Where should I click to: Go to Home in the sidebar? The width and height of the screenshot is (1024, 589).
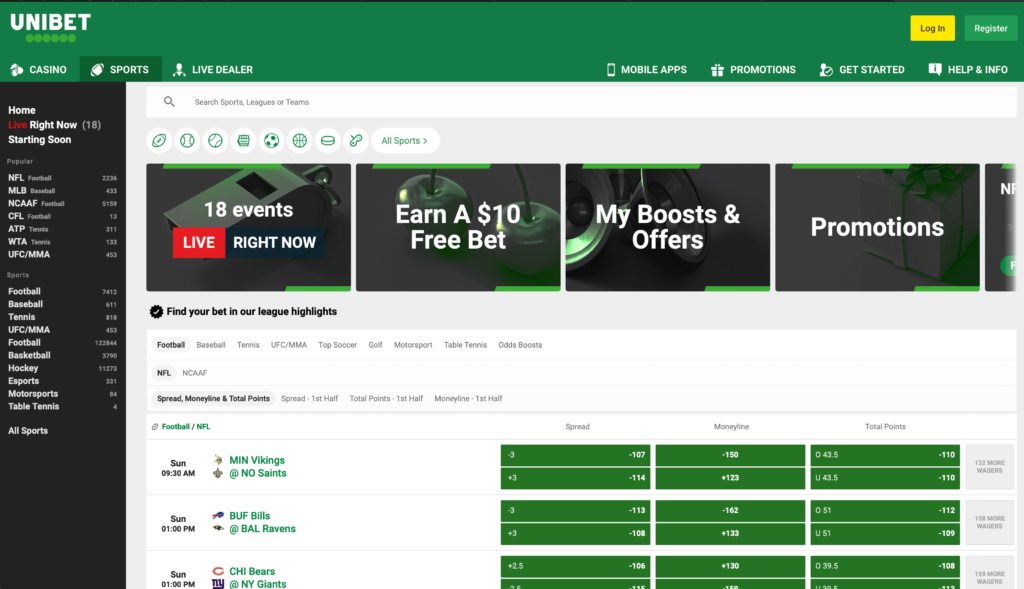(x=22, y=110)
